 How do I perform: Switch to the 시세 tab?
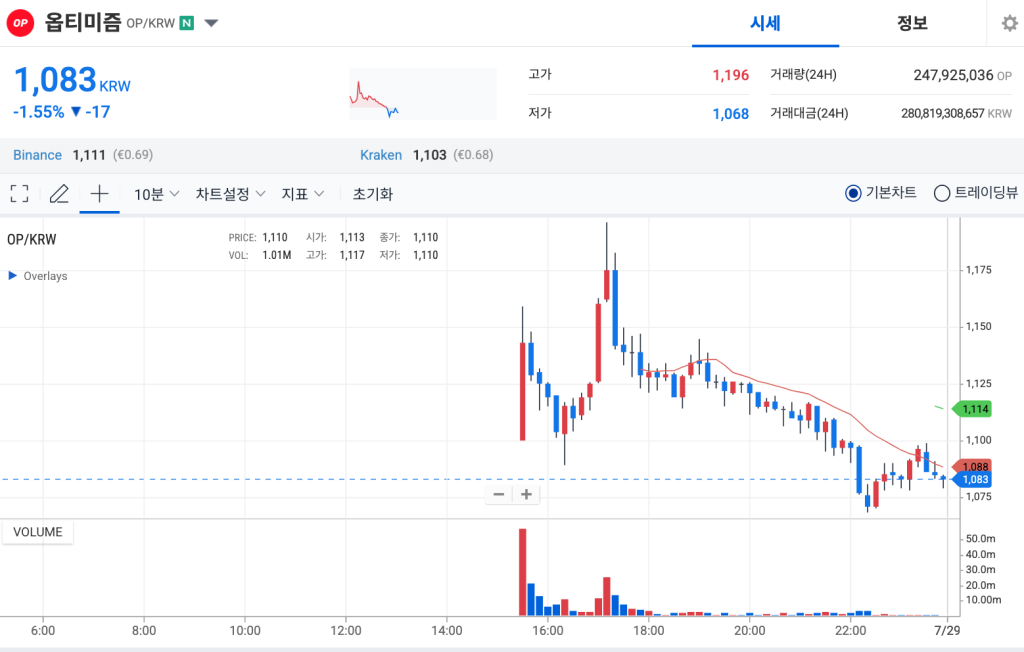(765, 24)
